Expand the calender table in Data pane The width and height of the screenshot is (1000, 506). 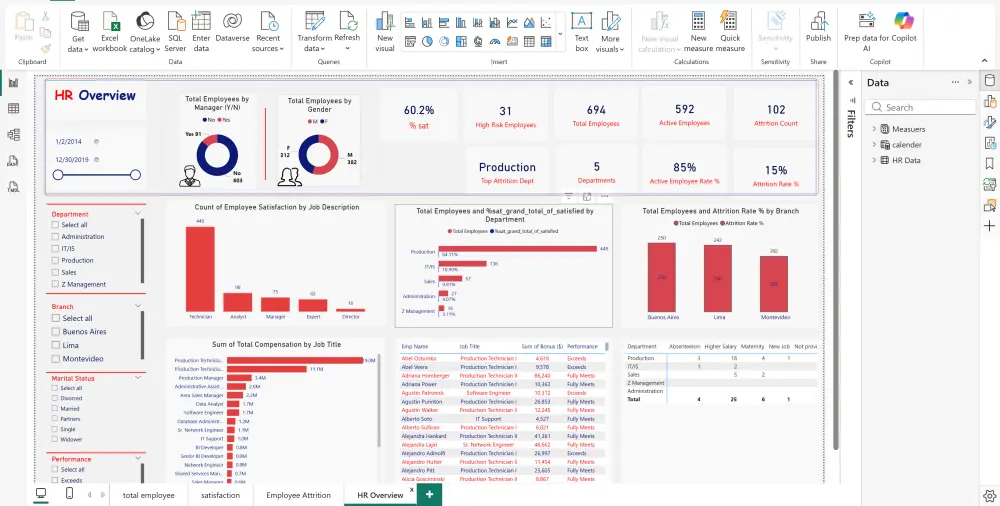(x=874, y=145)
